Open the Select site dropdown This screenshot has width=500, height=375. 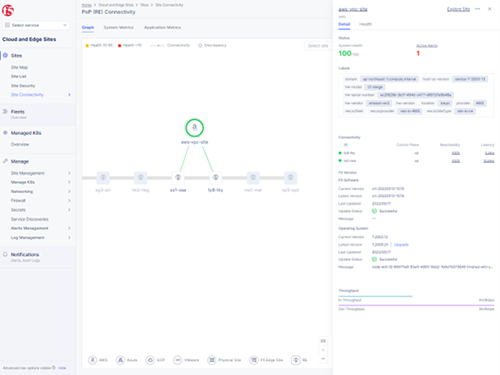(x=318, y=46)
